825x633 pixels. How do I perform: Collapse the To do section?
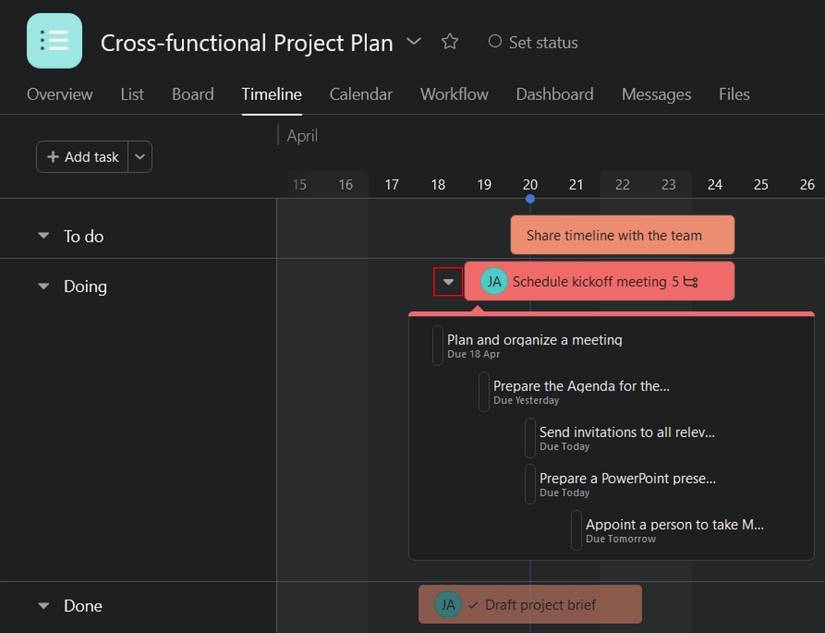pyautogui.click(x=44, y=236)
